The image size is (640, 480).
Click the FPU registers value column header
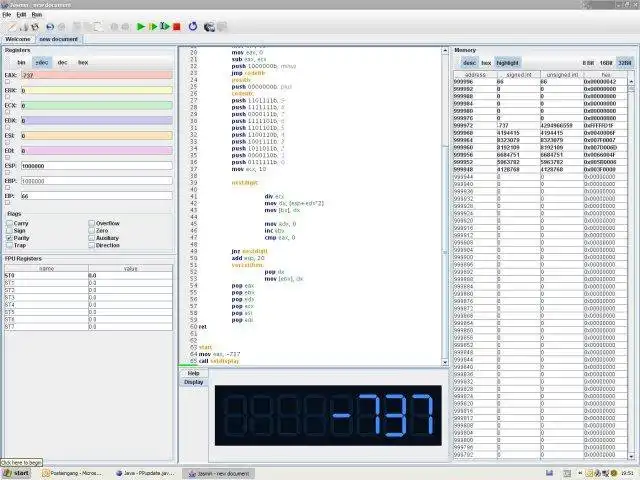coord(130,268)
